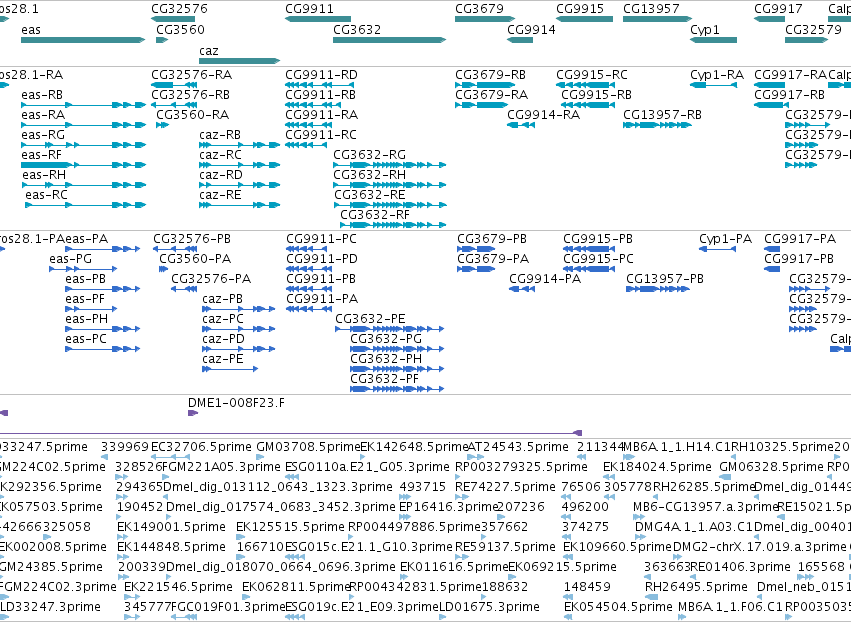851x622 pixels.
Task: Open protein label eas-PG
Action: [x=70, y=259]
